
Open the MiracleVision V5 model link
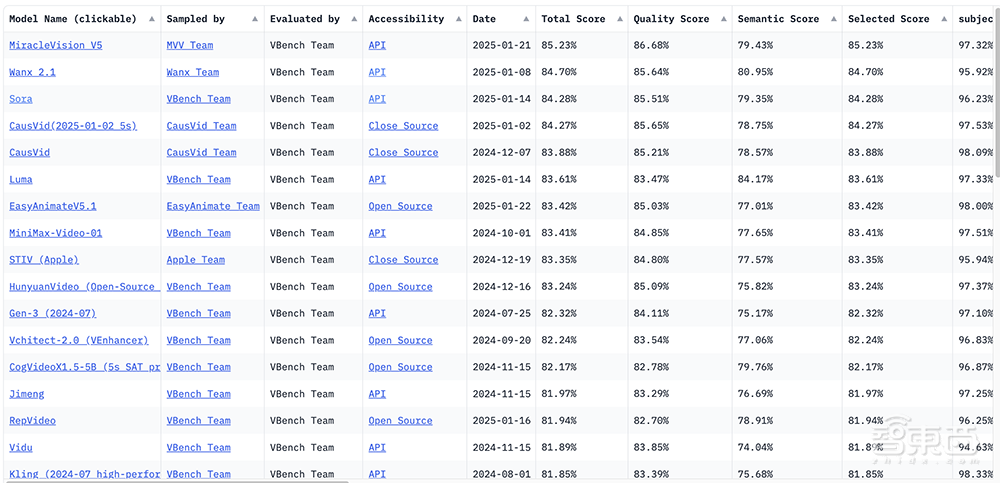point(55,46)
